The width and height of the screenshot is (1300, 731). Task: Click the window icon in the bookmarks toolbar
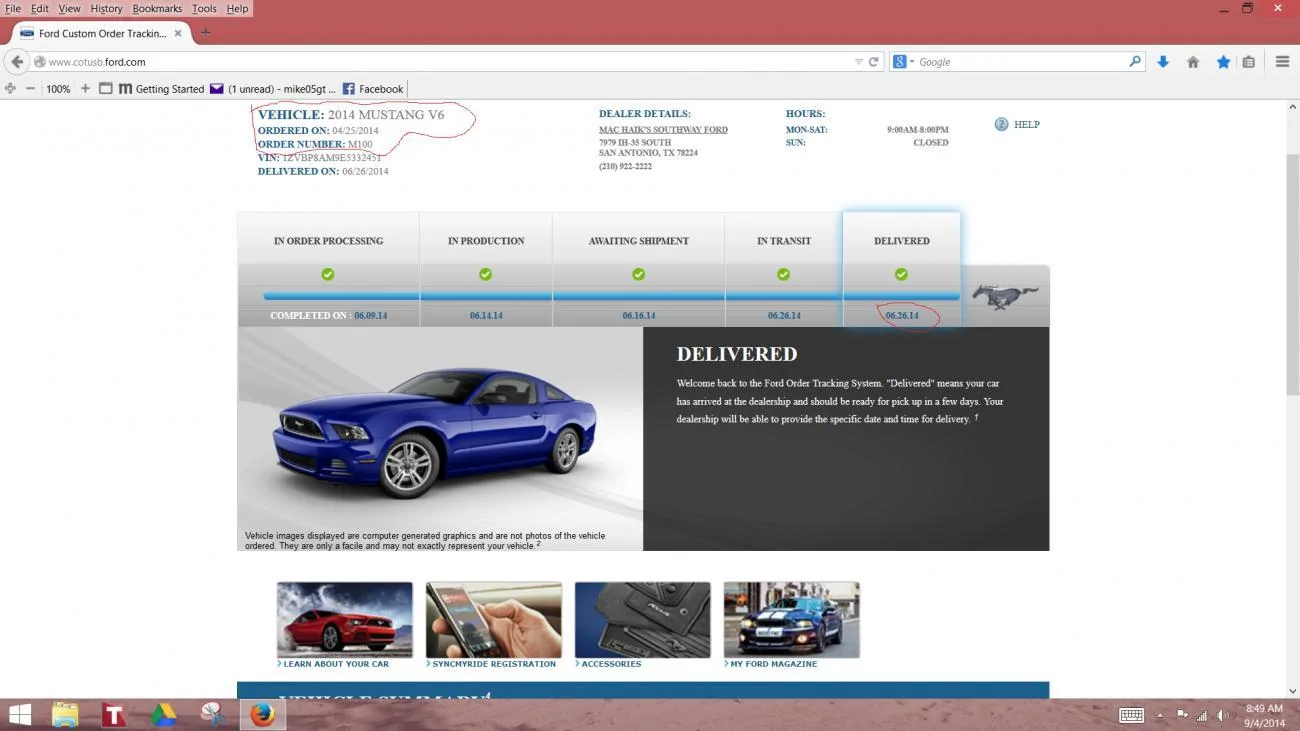coord(105,89)
